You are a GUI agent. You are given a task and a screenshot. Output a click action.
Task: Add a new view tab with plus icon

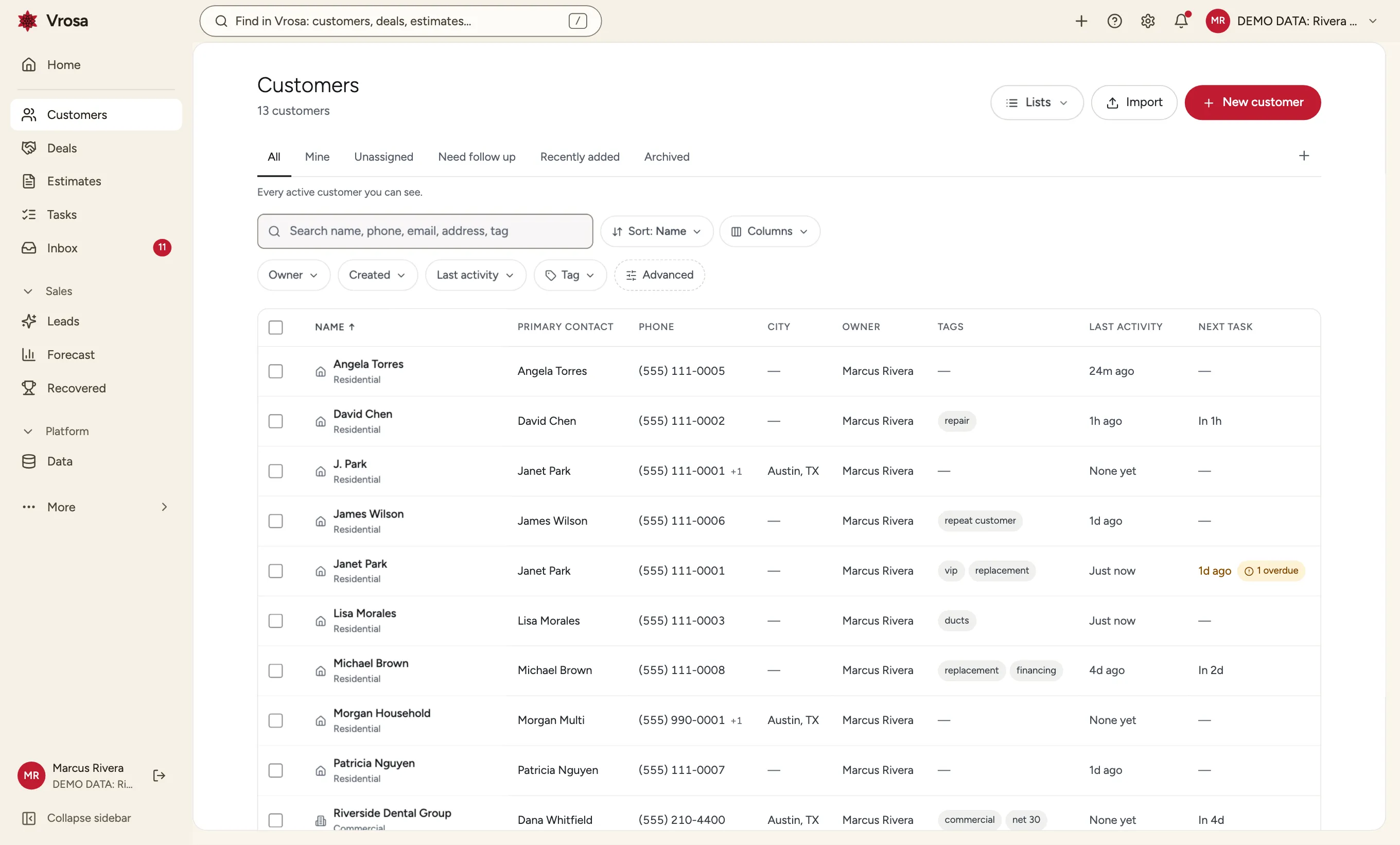(1303, 156)
